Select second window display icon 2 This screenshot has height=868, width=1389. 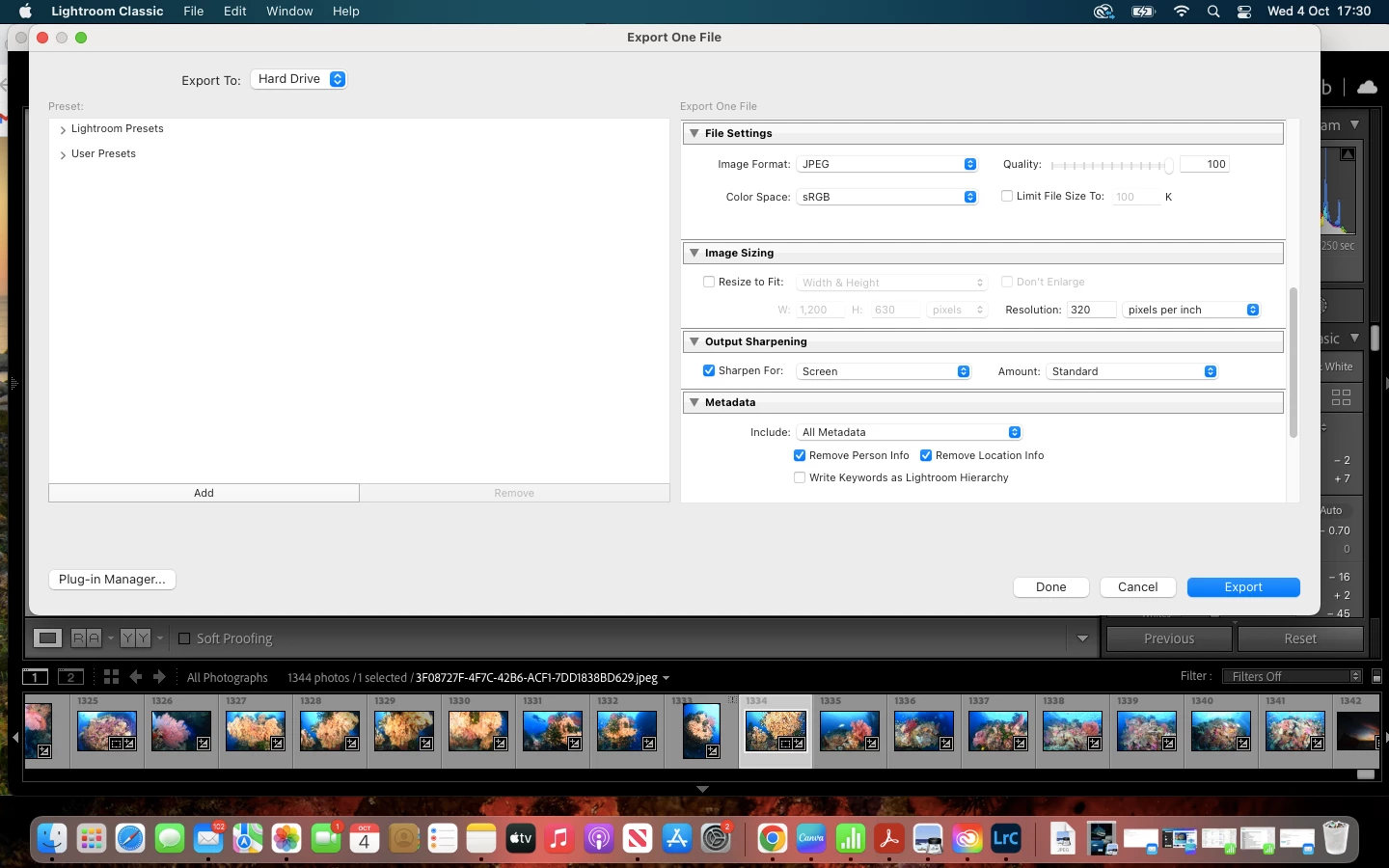click(71, 677)
